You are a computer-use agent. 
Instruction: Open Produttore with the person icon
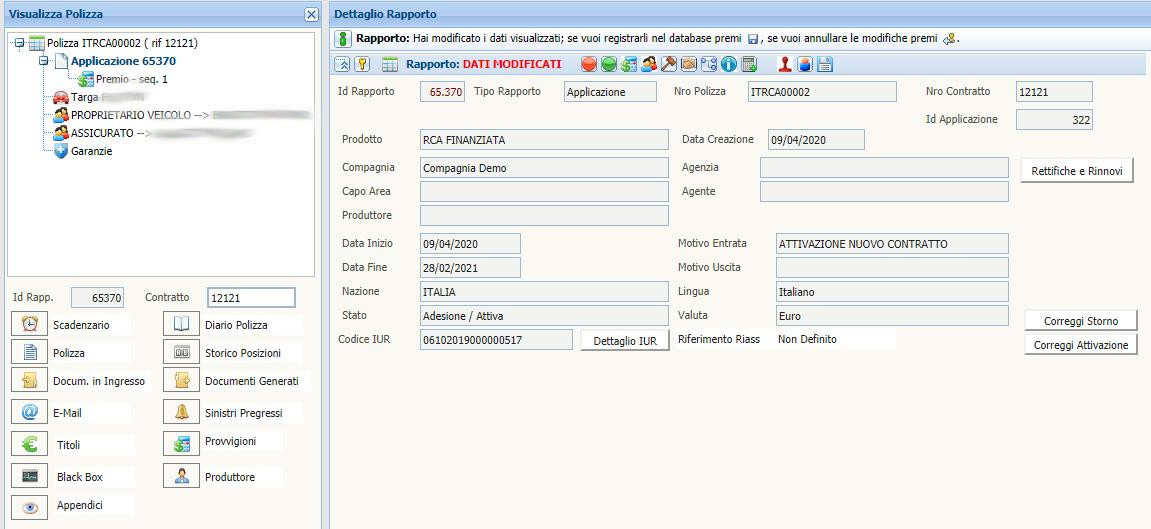point(181,477)
